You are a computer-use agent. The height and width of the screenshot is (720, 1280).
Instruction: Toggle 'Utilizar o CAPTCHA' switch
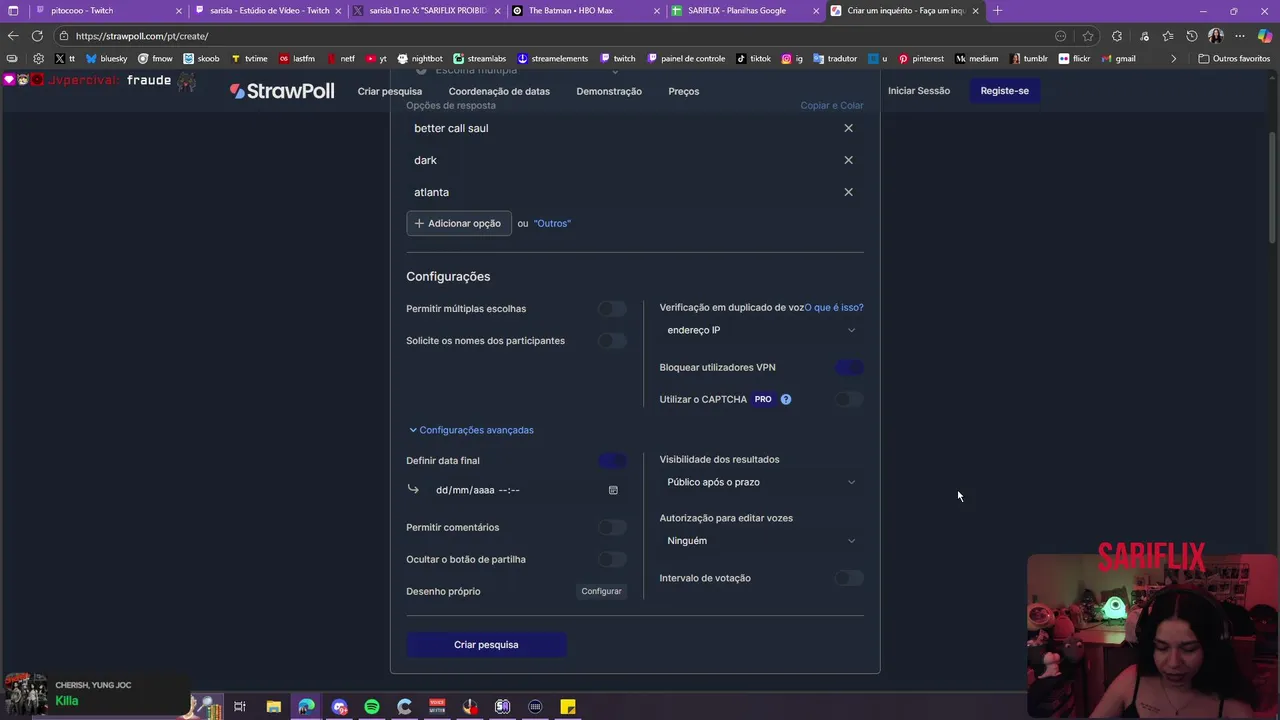click(849, 399)
